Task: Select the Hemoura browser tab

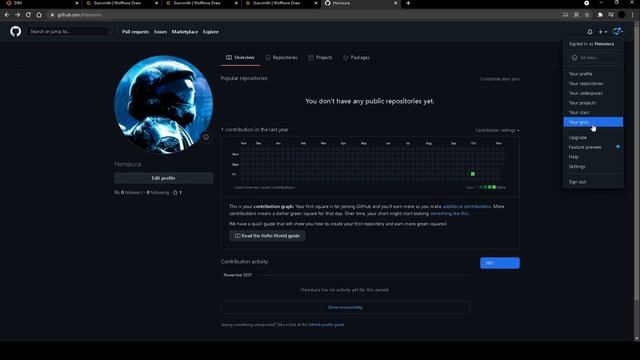Action: coord(361,3)
